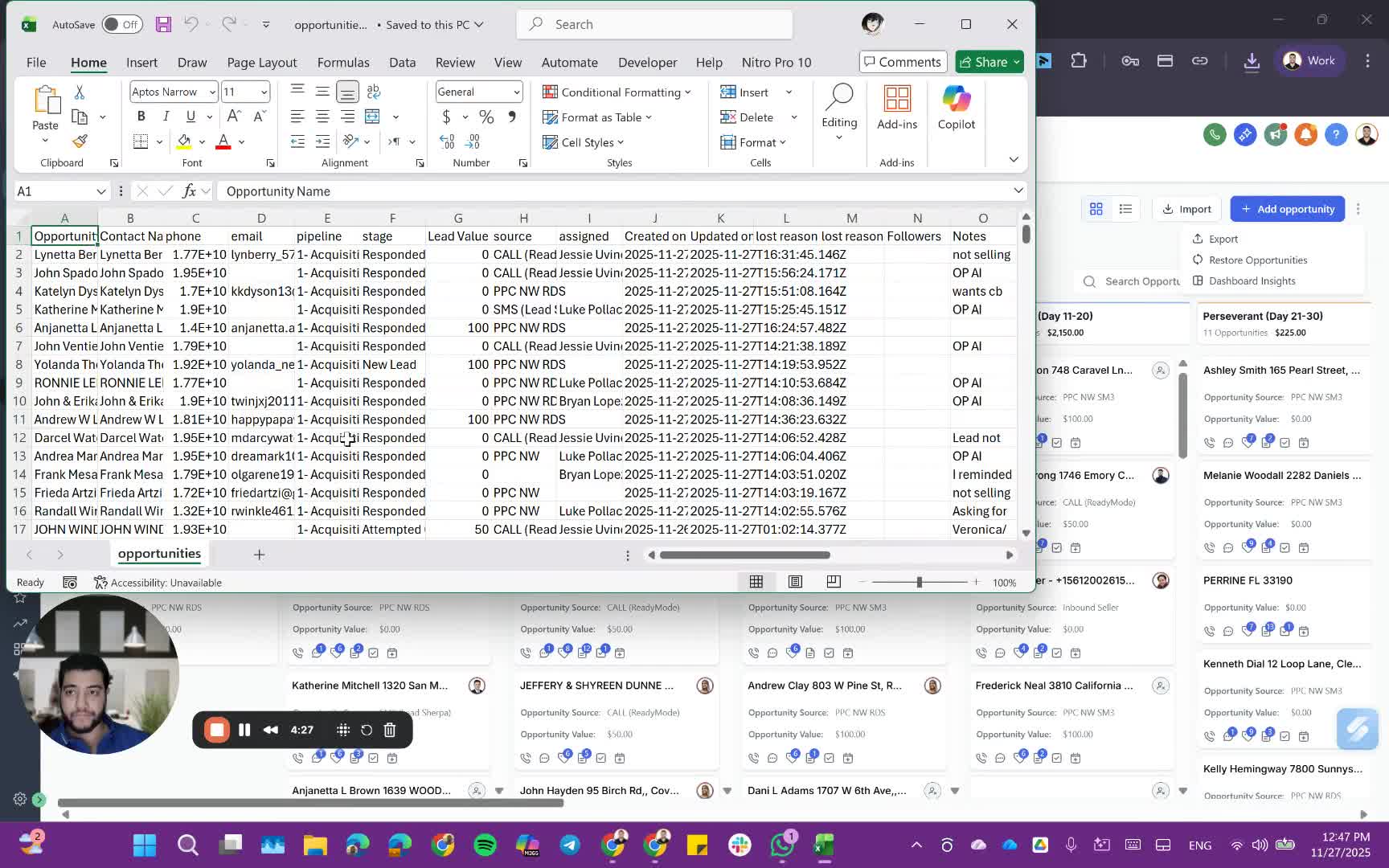Apply Underline formatting
The height and width of the screenshot is (868, 1389).
pos(191,117)
